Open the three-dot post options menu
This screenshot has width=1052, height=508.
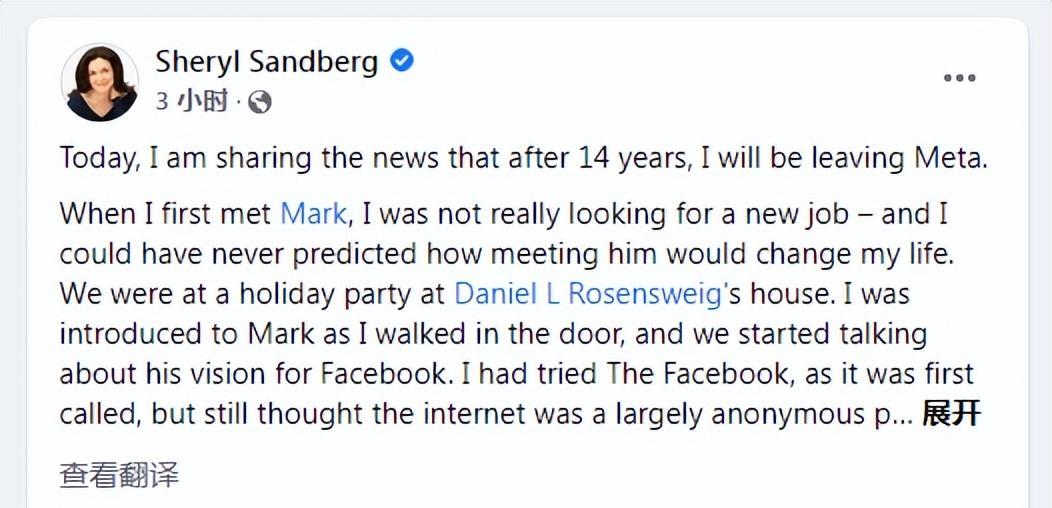click(959, 79)
